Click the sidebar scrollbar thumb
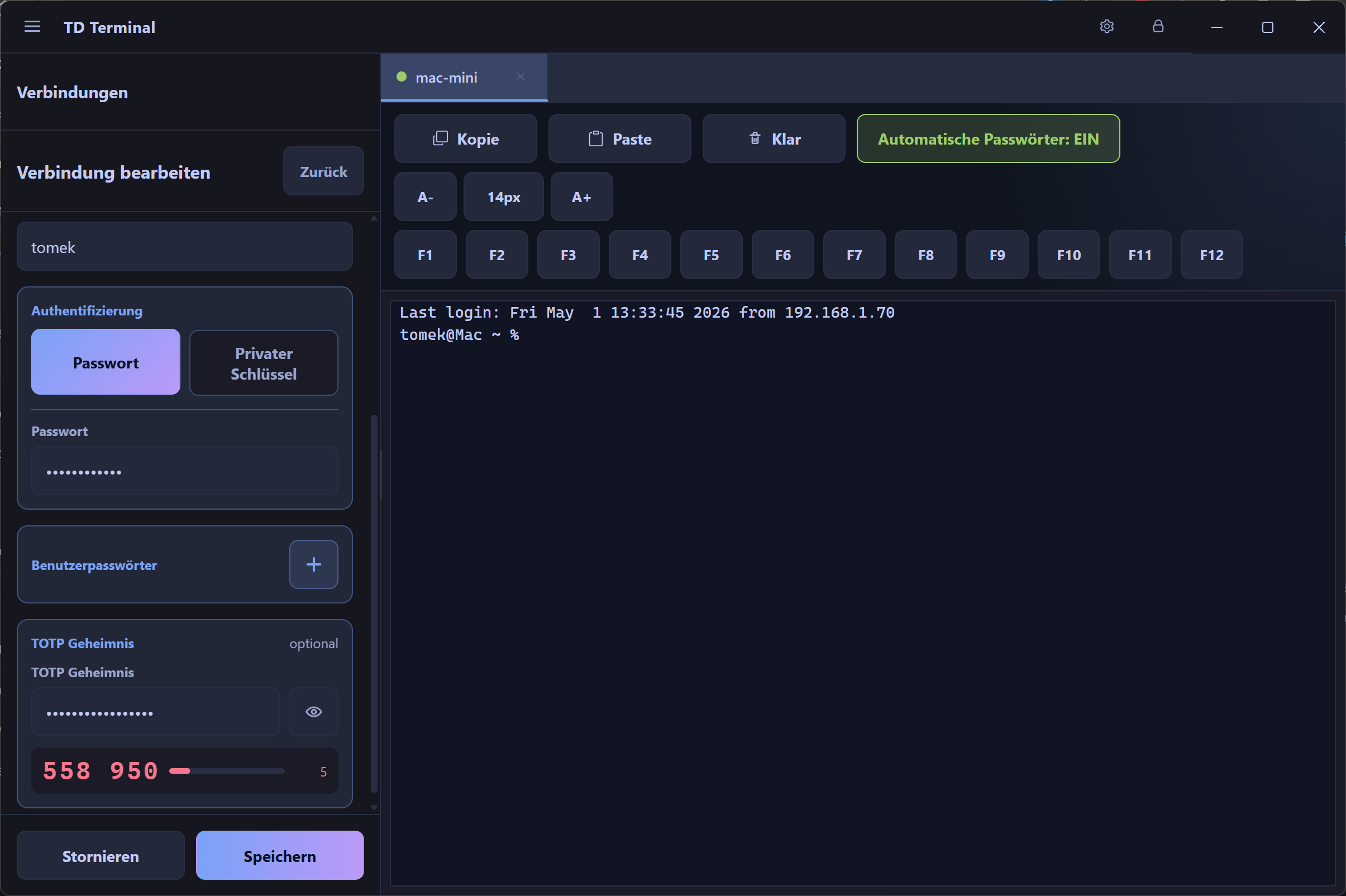This screenshot has height=896, width=1346. click(374, 603)
